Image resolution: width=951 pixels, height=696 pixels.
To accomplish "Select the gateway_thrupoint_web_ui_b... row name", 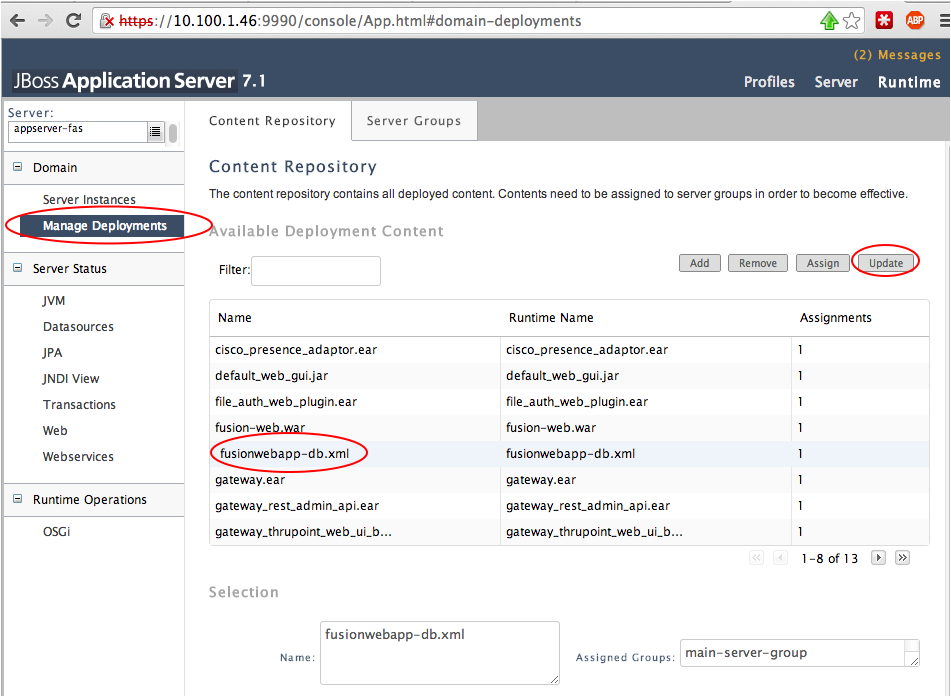I will click(303, 532).
